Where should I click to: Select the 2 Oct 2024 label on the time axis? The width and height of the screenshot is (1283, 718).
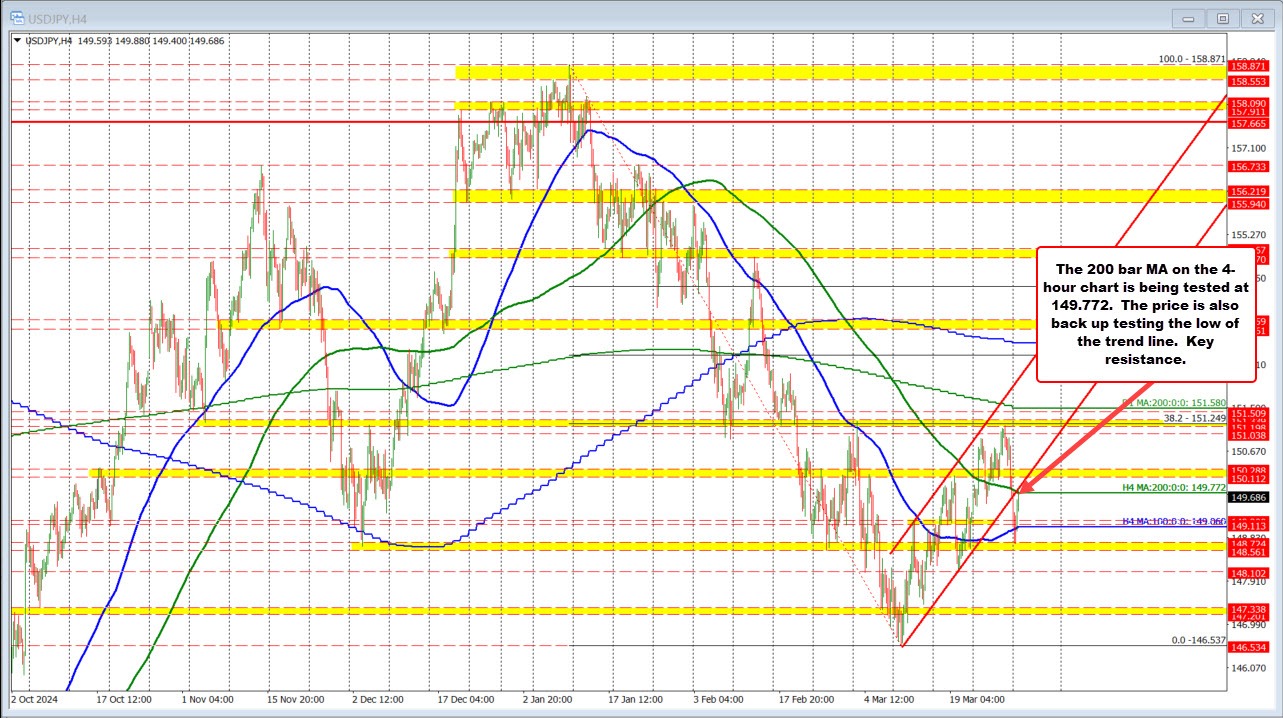click(x=34, y=701)
